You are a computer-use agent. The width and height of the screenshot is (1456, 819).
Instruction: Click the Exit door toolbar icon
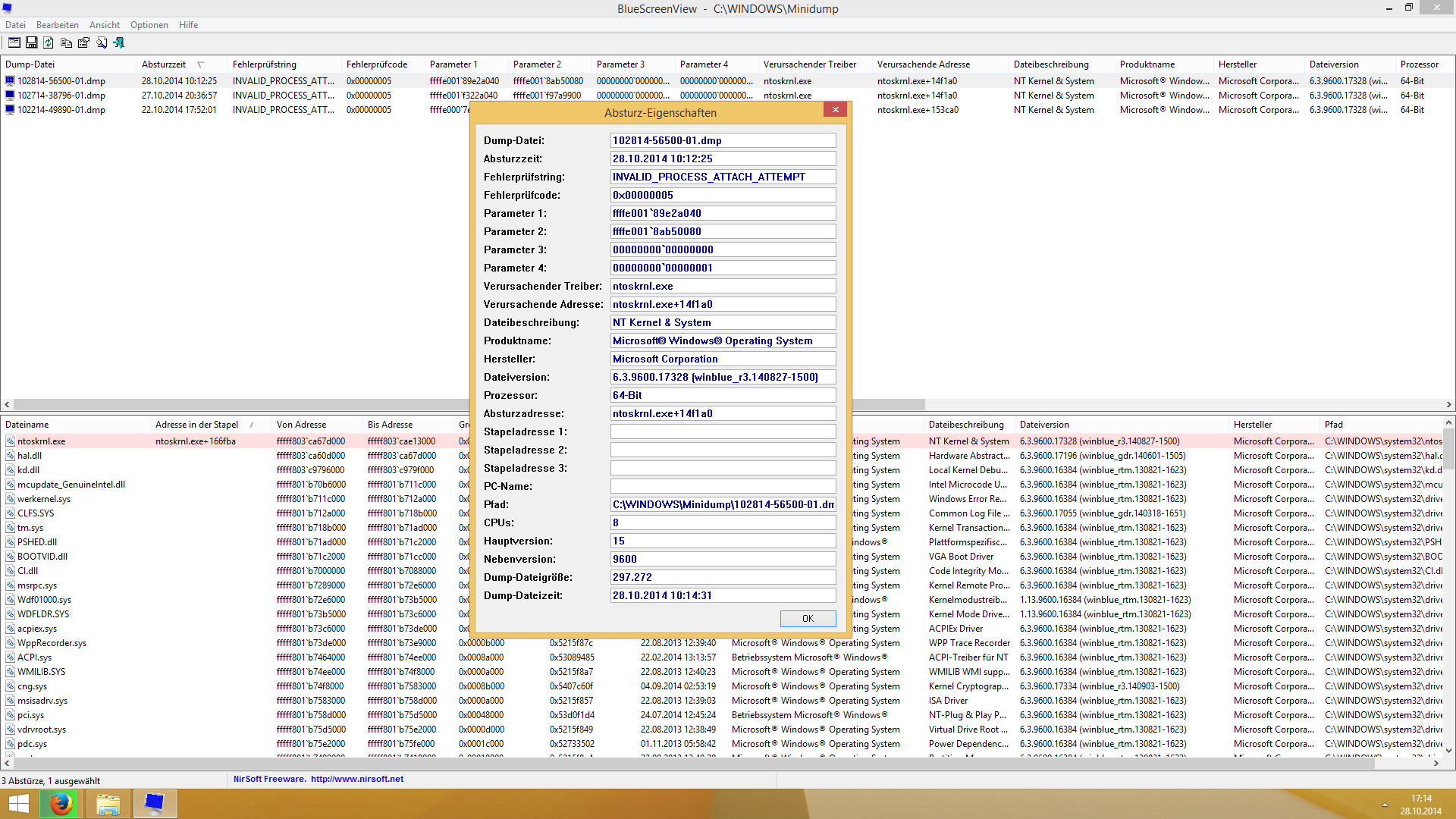[x=119, y=43]
